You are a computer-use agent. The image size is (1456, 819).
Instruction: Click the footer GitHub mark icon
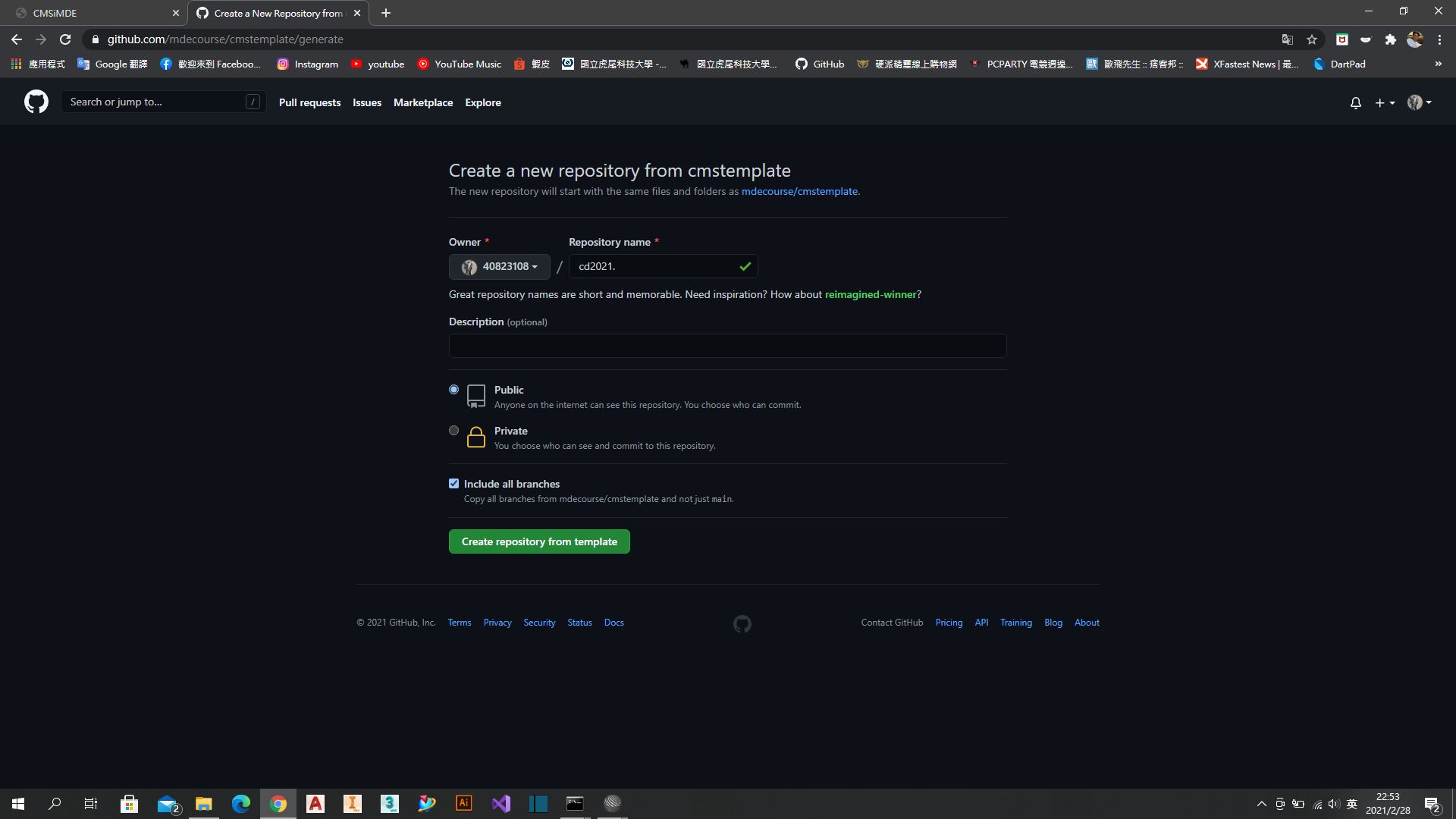(742, 624)
